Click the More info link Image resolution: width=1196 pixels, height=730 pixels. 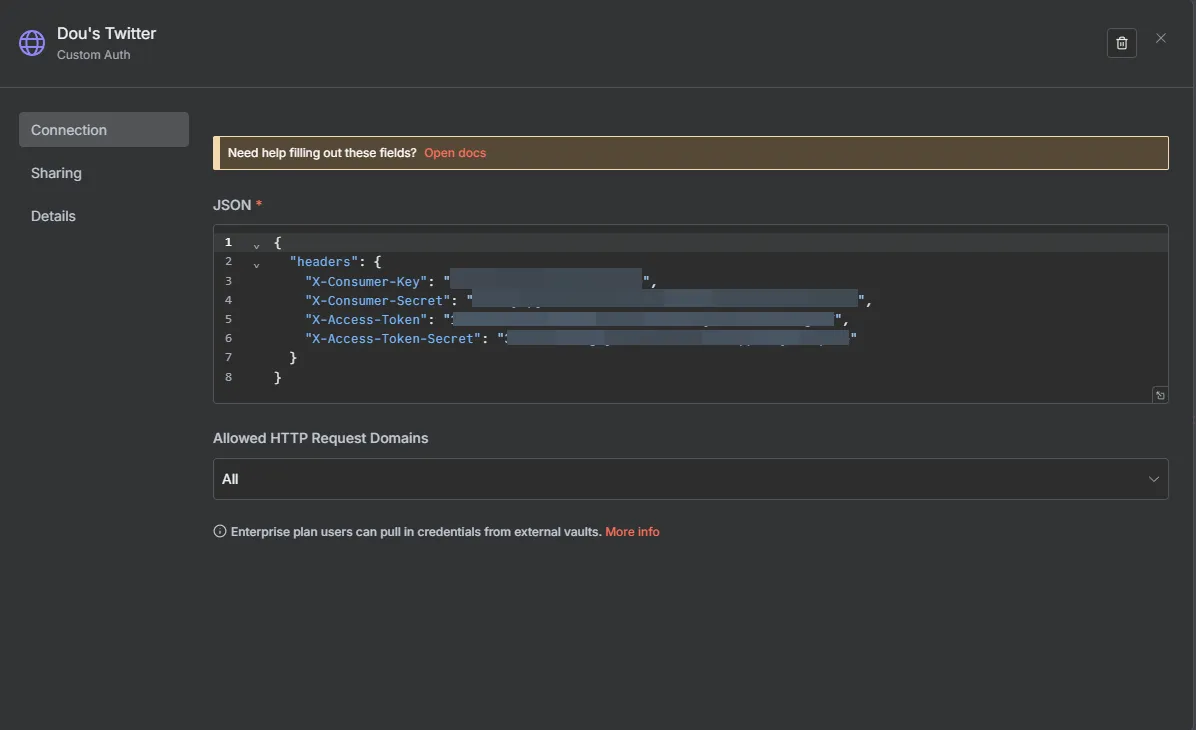pos(632,530)
